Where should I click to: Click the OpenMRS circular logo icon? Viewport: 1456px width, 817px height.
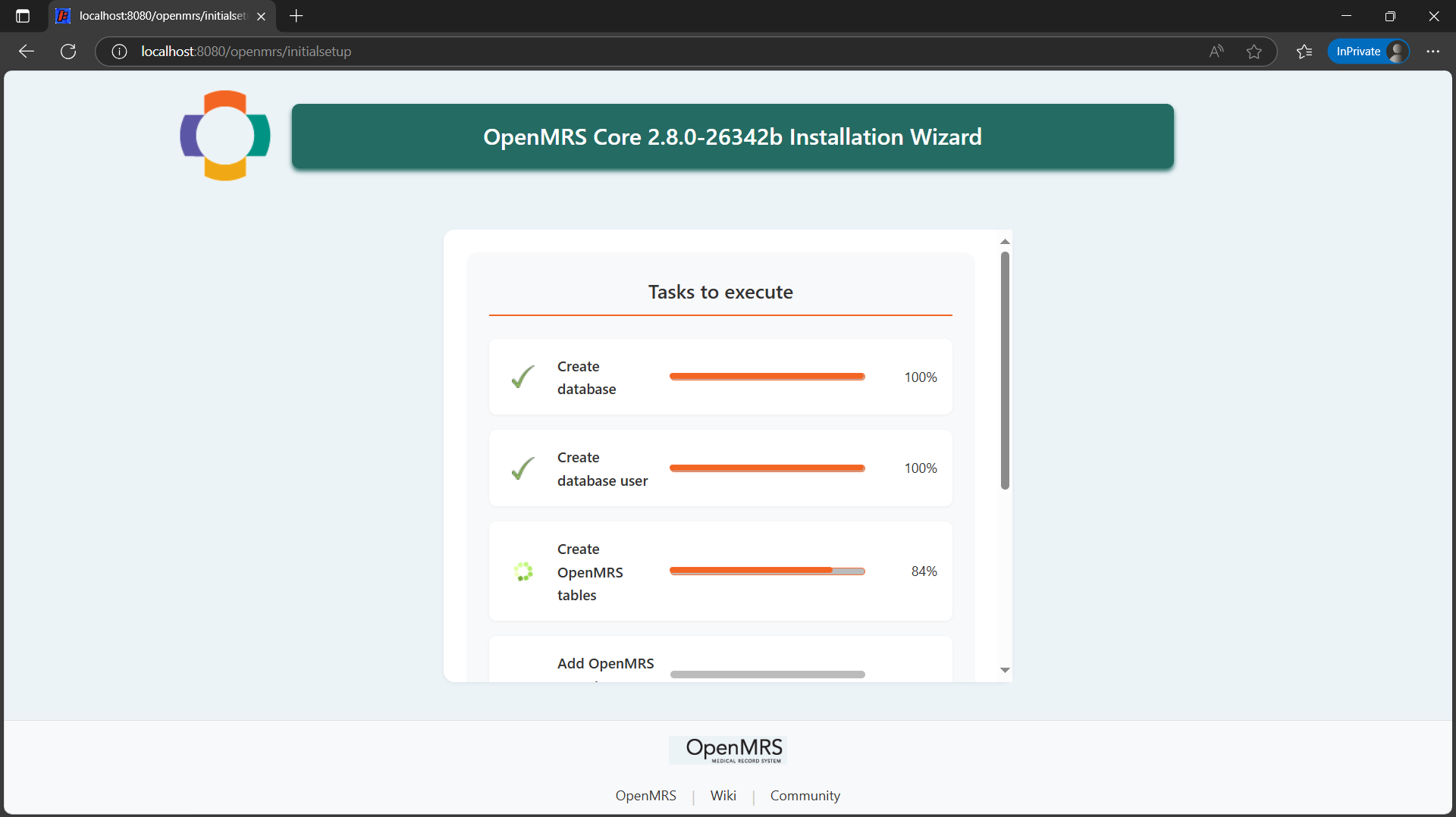224,136
